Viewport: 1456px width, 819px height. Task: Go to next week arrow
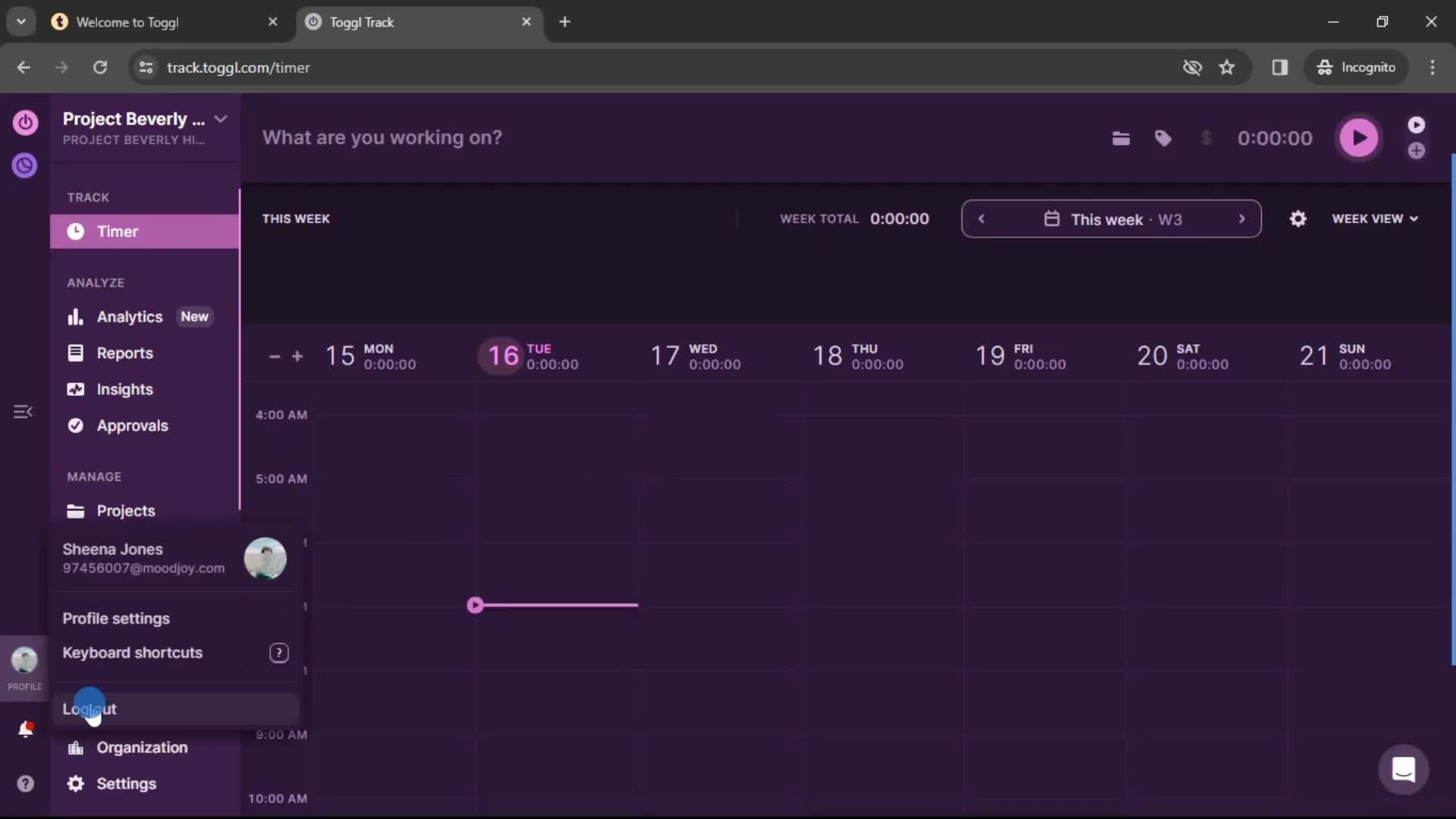coord(1241,218)
